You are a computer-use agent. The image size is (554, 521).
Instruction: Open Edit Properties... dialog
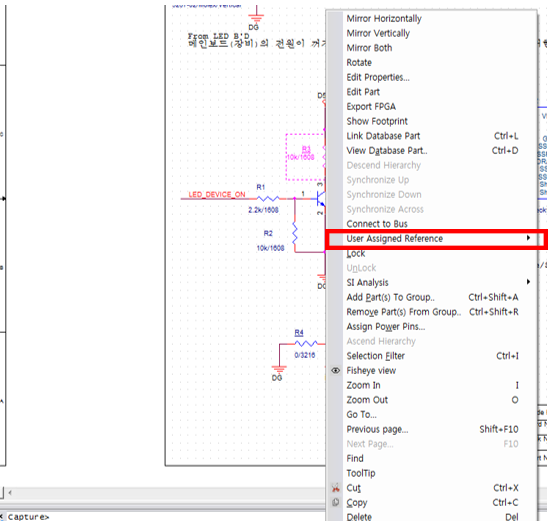point(378,77)
